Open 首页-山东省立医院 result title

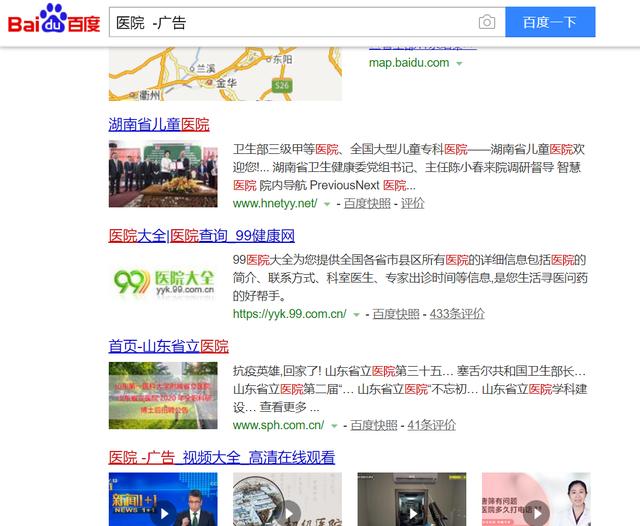click(x=169, y=346)
